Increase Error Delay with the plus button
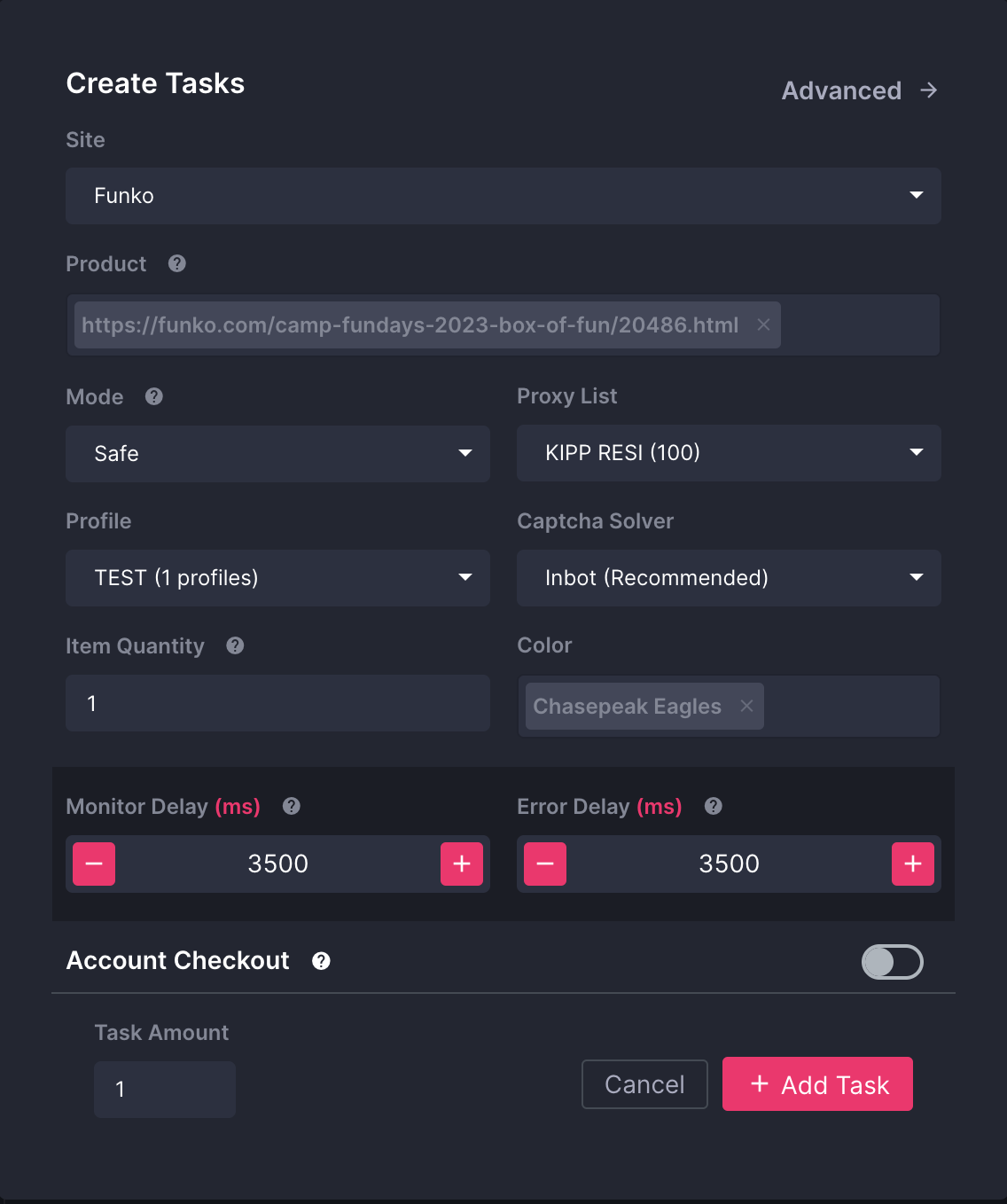This screenshot has height=1204, width=1007. (x=912, y=864)
